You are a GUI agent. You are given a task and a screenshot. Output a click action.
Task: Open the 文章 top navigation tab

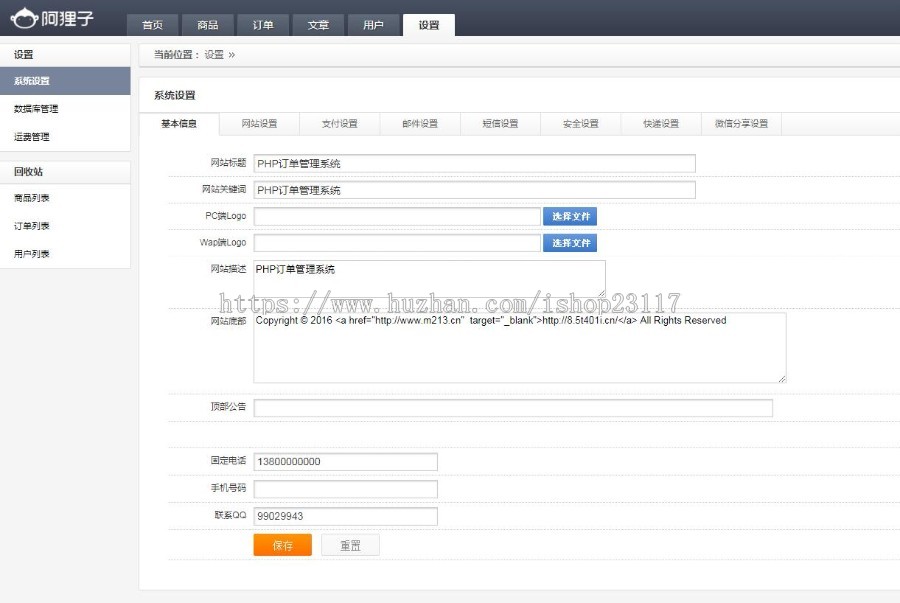tap(318, 25)
